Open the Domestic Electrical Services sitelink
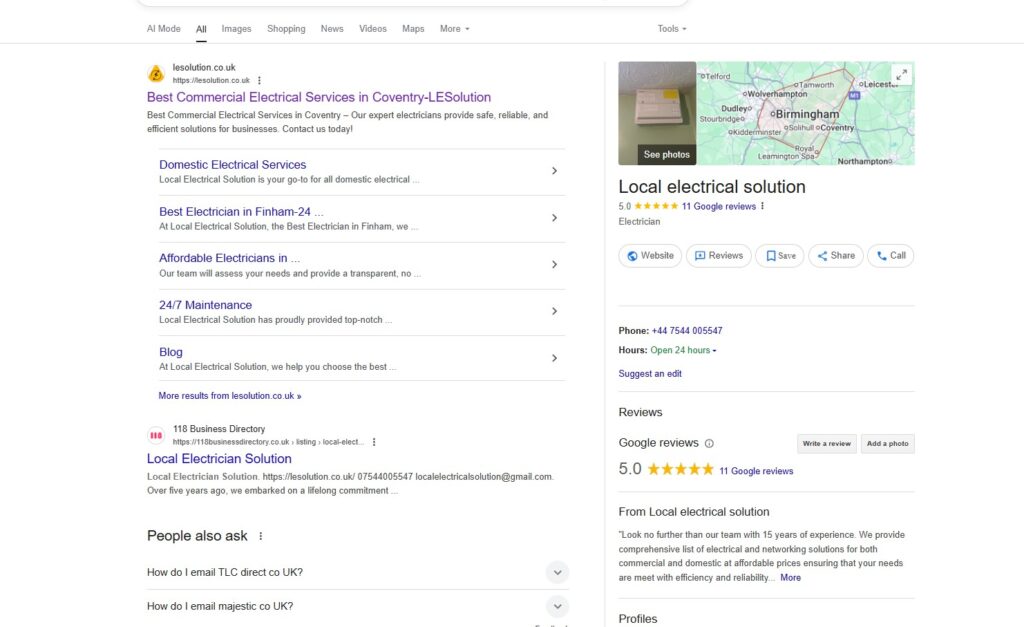The image size is (1024, 627). (x=232, y=165)
